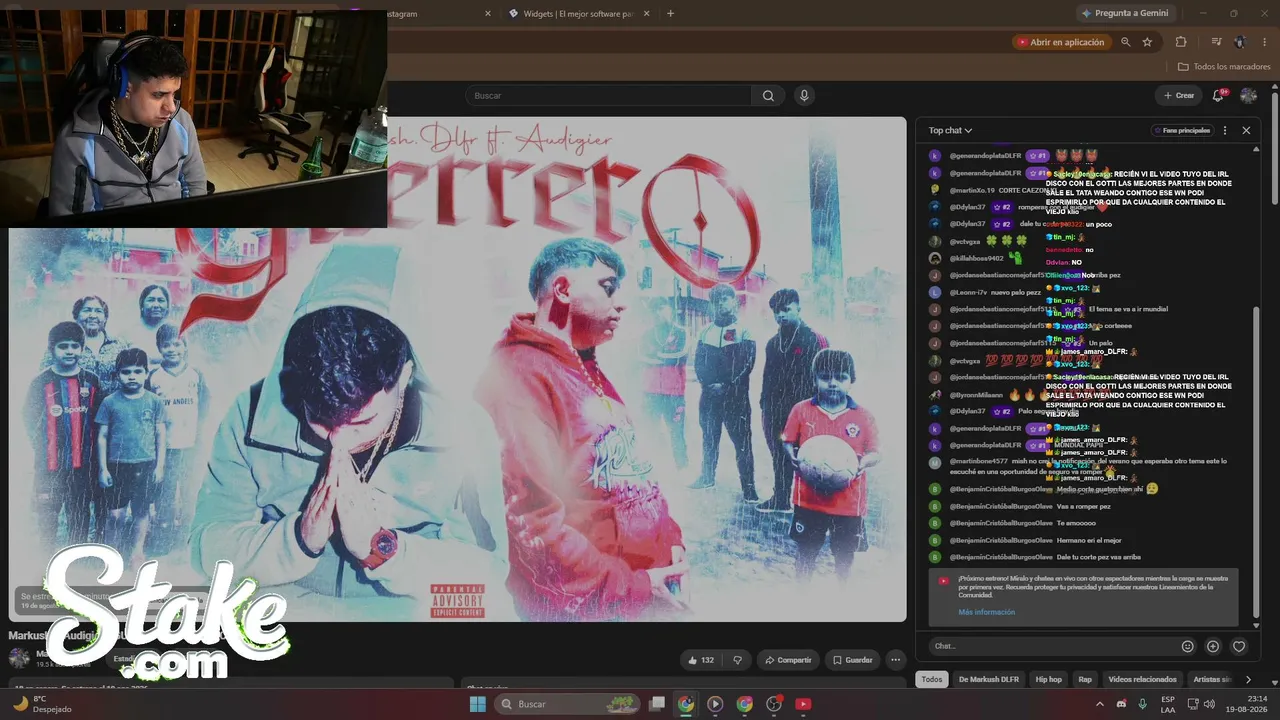Open more video actions ellipsis button
The width and height of the screenshot is (1280, 720).
click(896, 660)
